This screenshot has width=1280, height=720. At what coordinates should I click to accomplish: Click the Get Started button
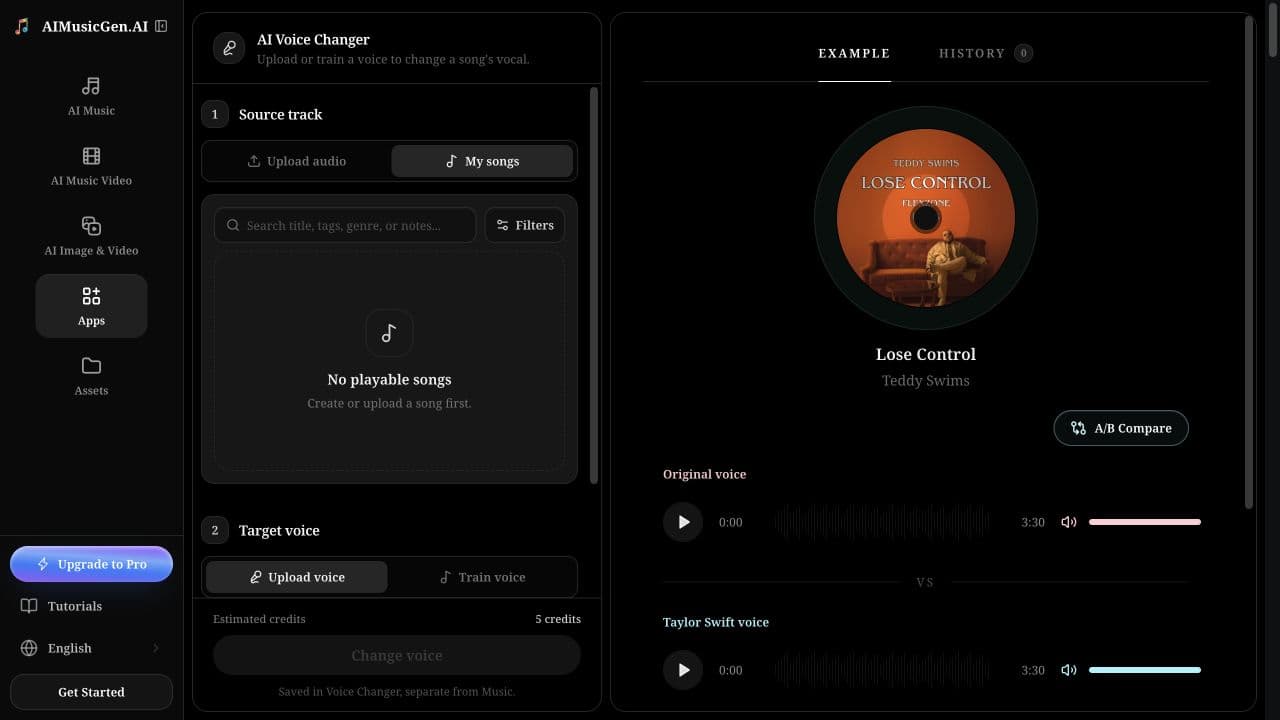pyautogui.click(x=91, y=692)
